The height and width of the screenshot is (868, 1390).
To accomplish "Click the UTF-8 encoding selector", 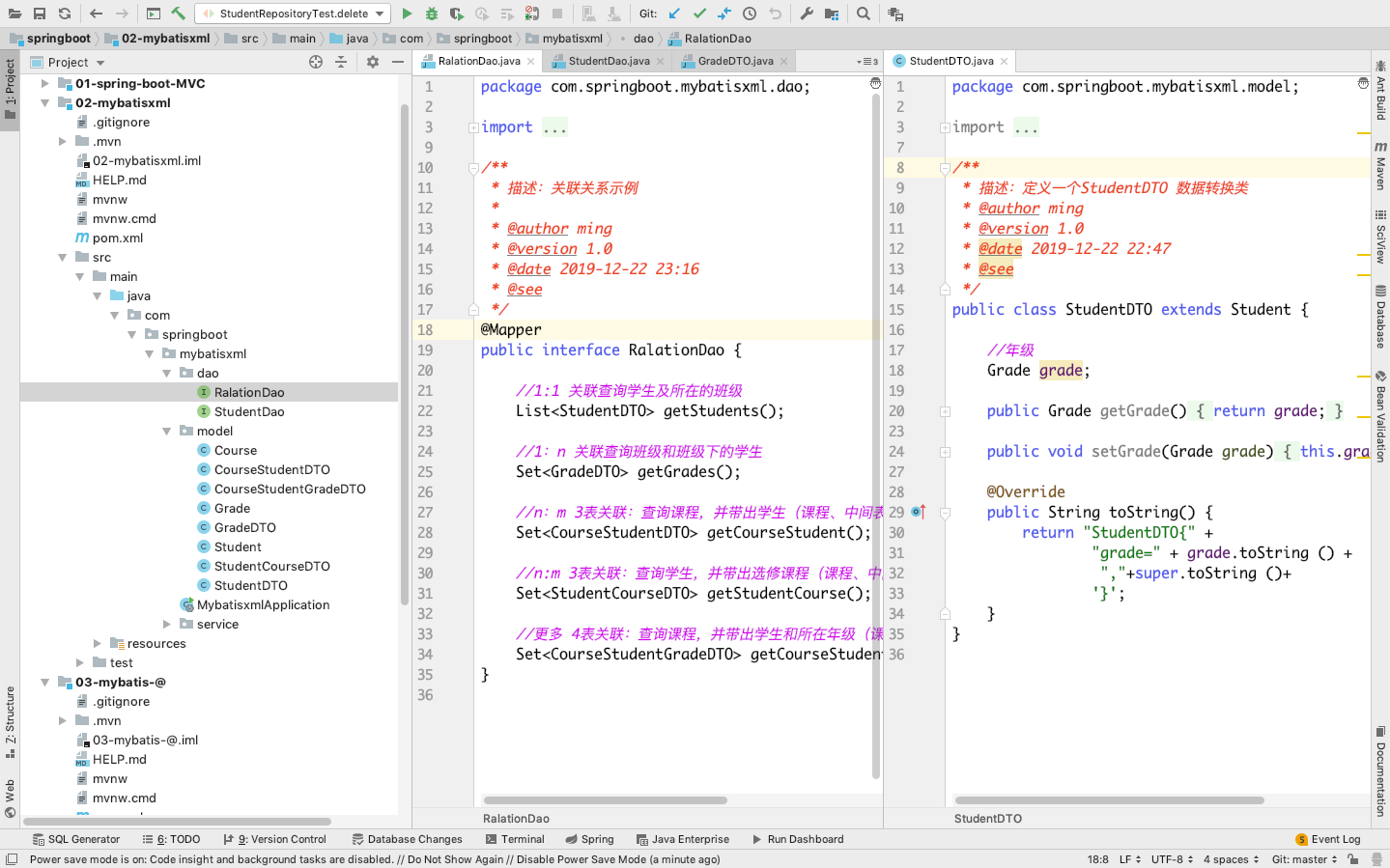I will (x=1173, y=859).
